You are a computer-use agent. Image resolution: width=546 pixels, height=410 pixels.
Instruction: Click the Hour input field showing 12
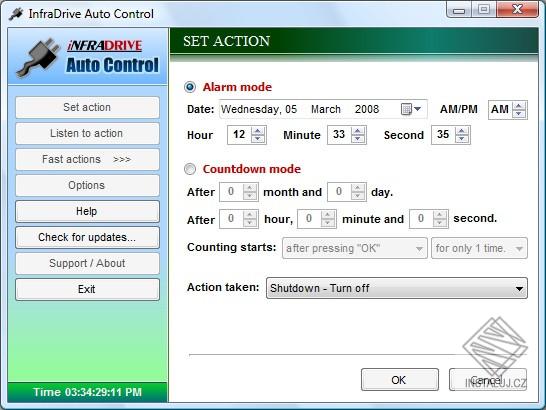240,135
